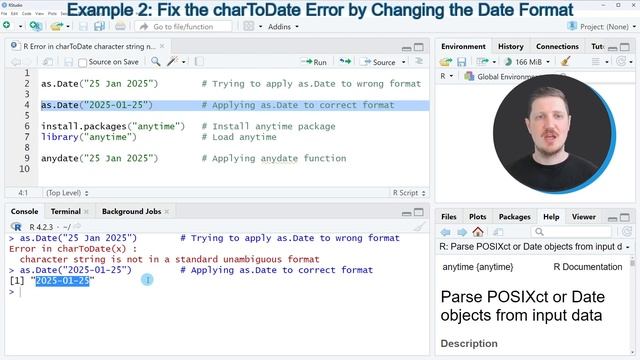Click the Help back arrow icon
Viewport: 640px width, 360px height.
(445, 232)
